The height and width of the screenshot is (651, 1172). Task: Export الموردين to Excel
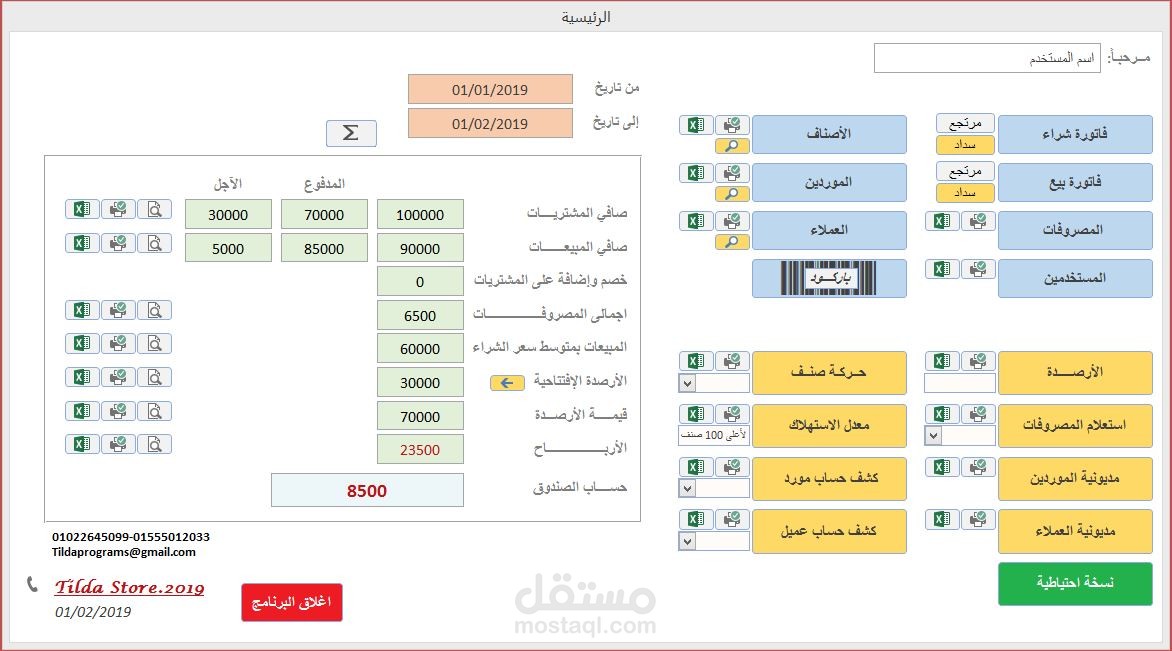696,173
